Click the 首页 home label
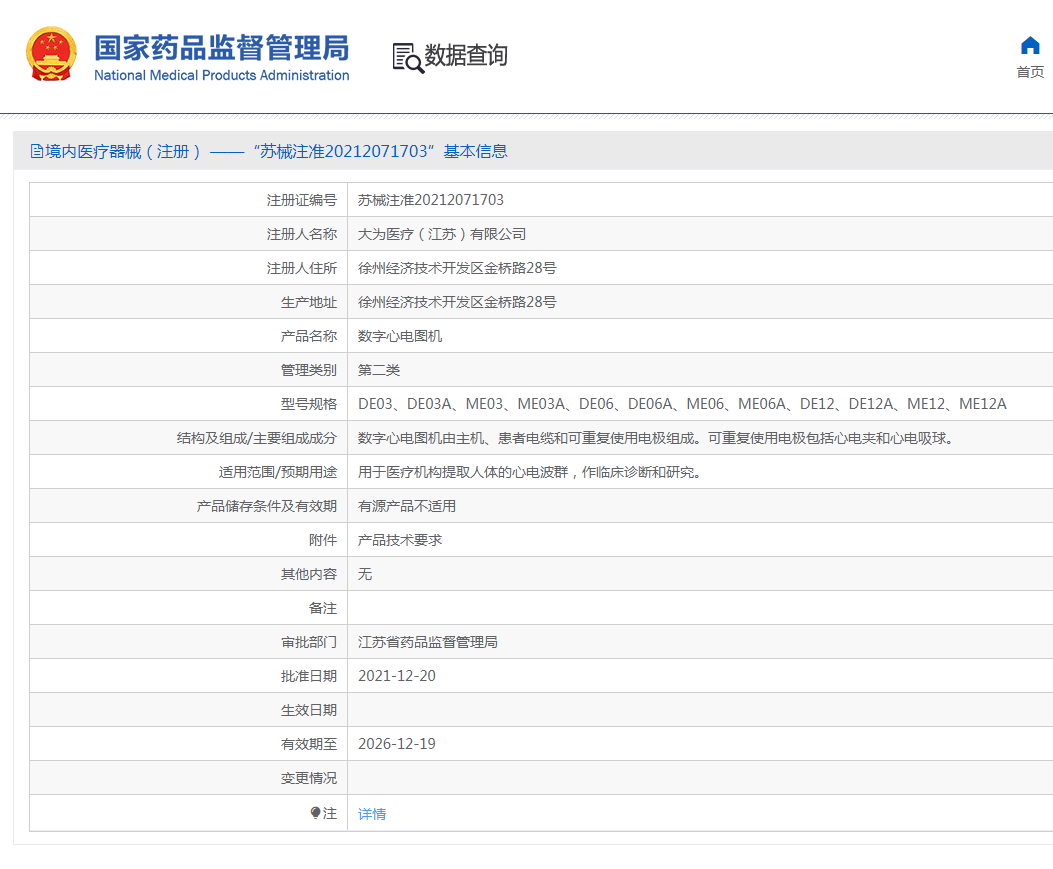Viewport: 1053px width, 869px height. point(1030,72)
